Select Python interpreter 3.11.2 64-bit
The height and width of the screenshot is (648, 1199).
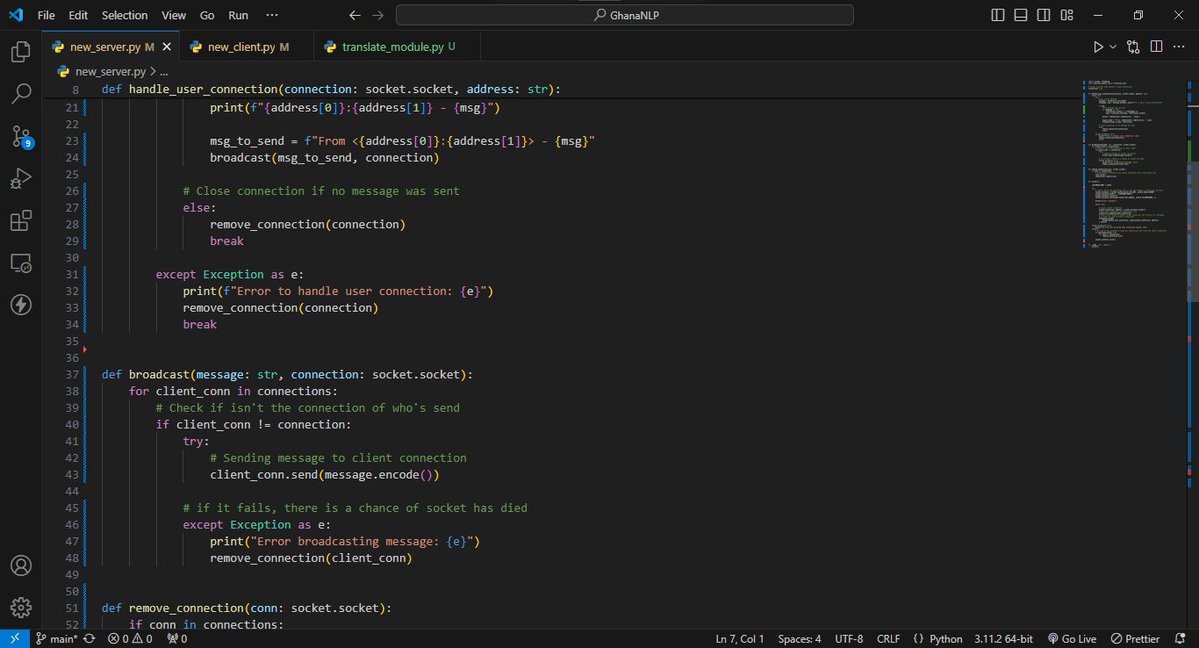tap(1003, 639)
